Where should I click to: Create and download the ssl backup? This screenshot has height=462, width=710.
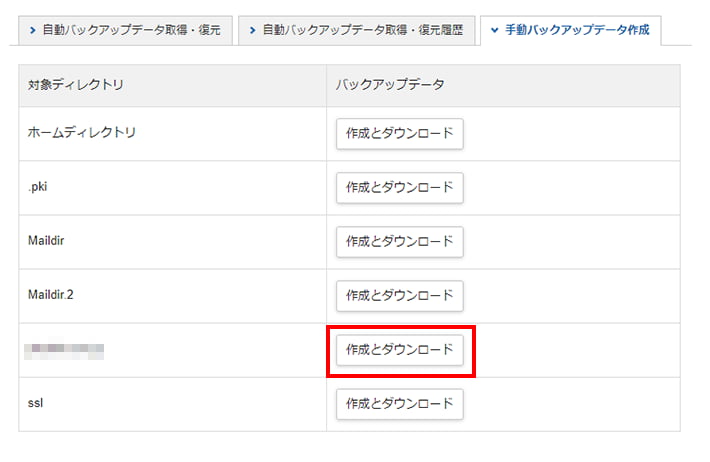399,404
